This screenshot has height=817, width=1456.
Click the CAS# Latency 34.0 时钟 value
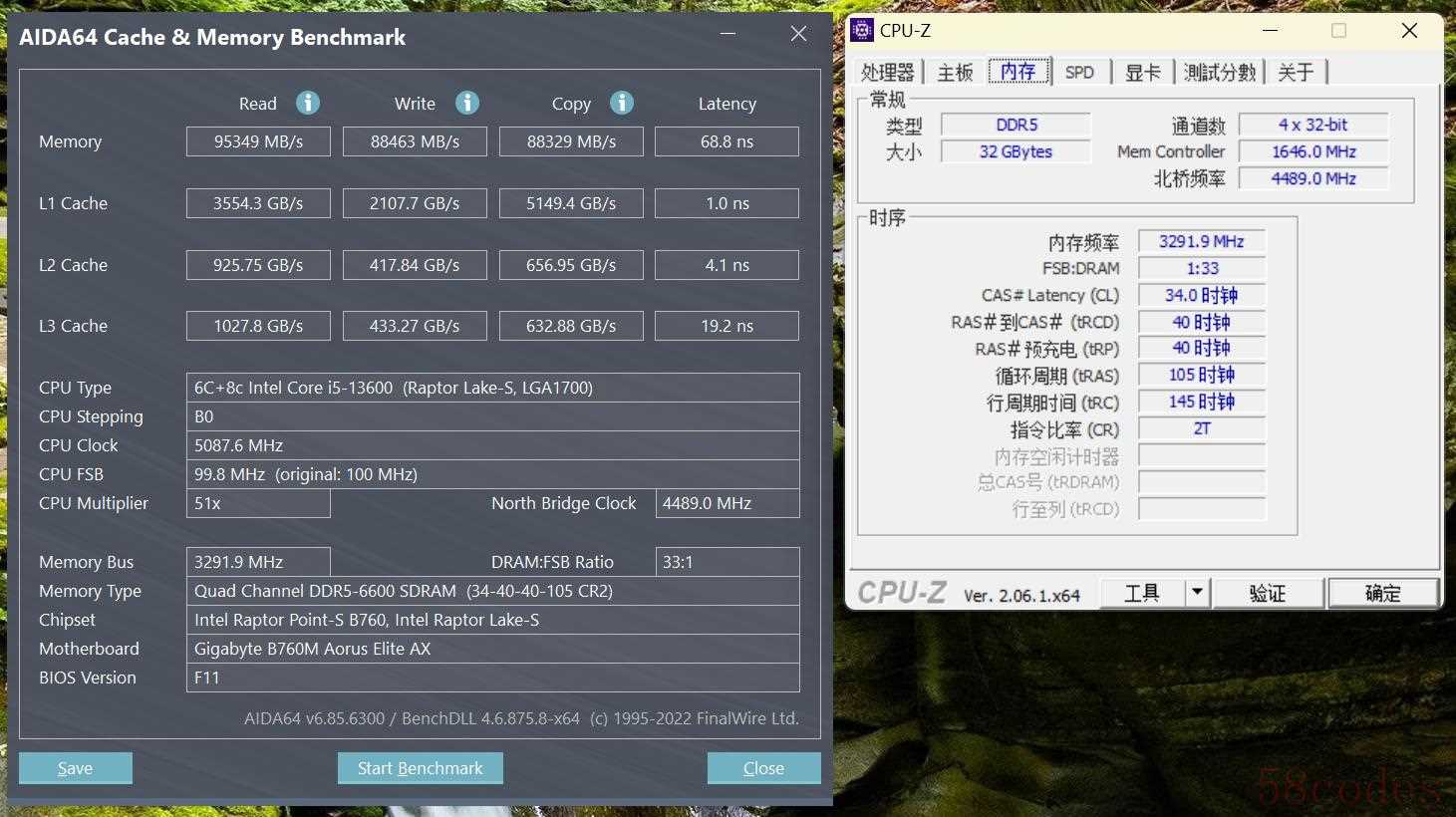coord(1202,295)
